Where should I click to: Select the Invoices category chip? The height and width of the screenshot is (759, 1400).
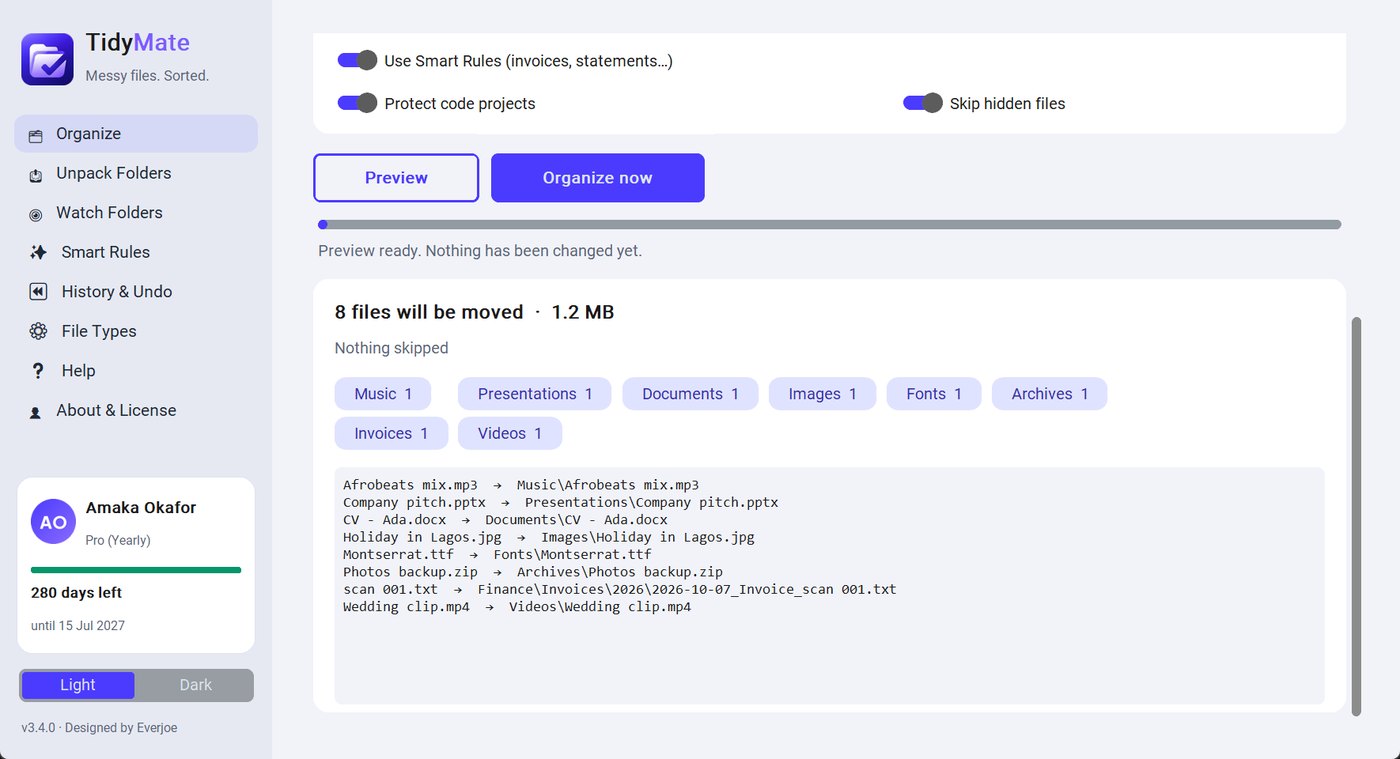point(391,433)
